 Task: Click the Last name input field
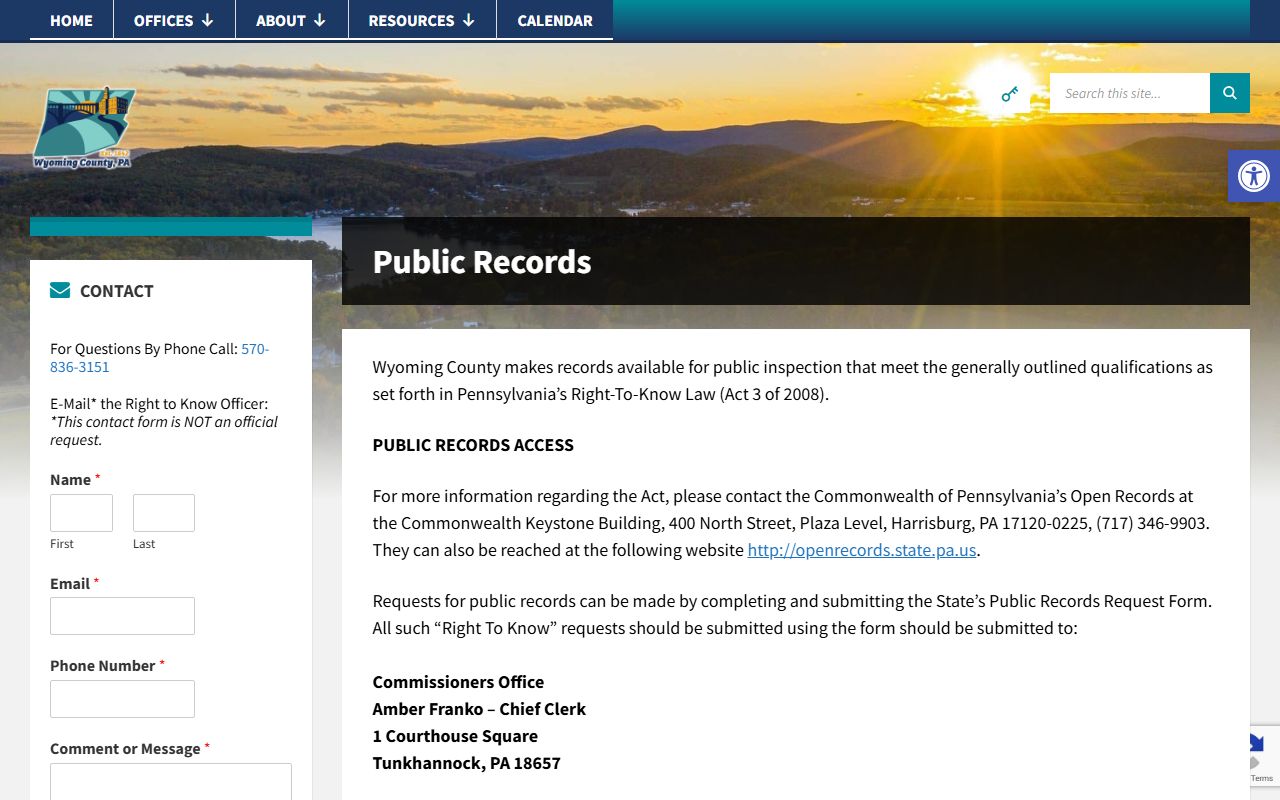click(164, 513)
